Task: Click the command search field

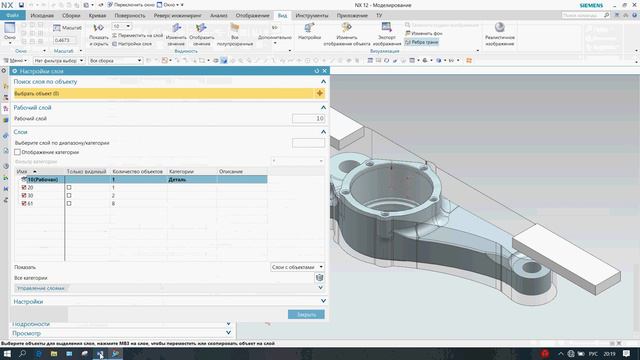Action: pyautogui.click(x=586, y=15)
